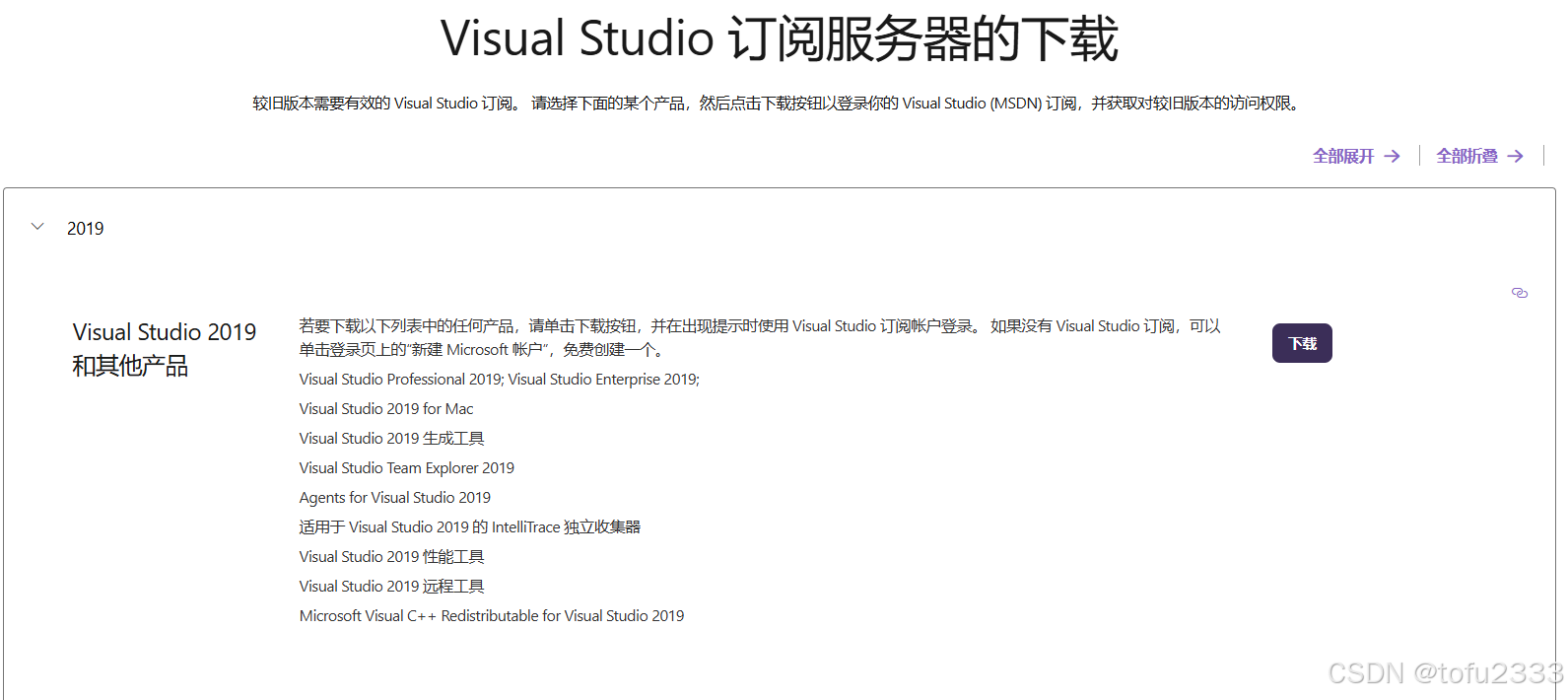Click Visual Studio Professional 2019 entry line
The width and height of the screenshot is (1568, 700).
[500, 380]
